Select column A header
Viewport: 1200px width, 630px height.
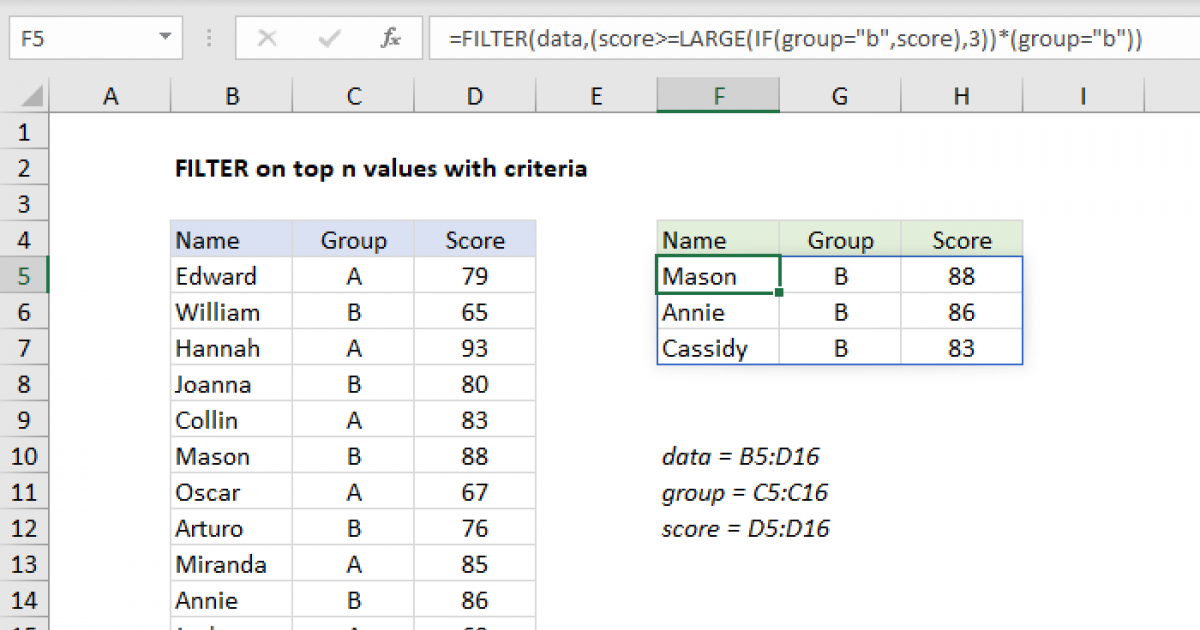(x=110, y=96)
